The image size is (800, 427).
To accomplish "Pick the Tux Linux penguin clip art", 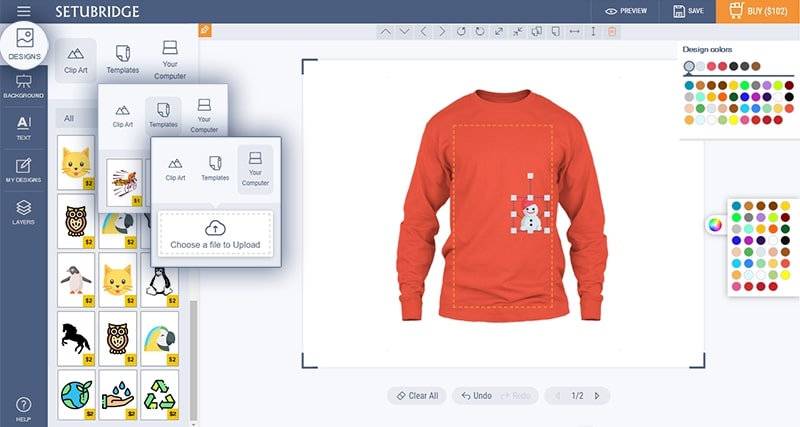I will point(160,284).
